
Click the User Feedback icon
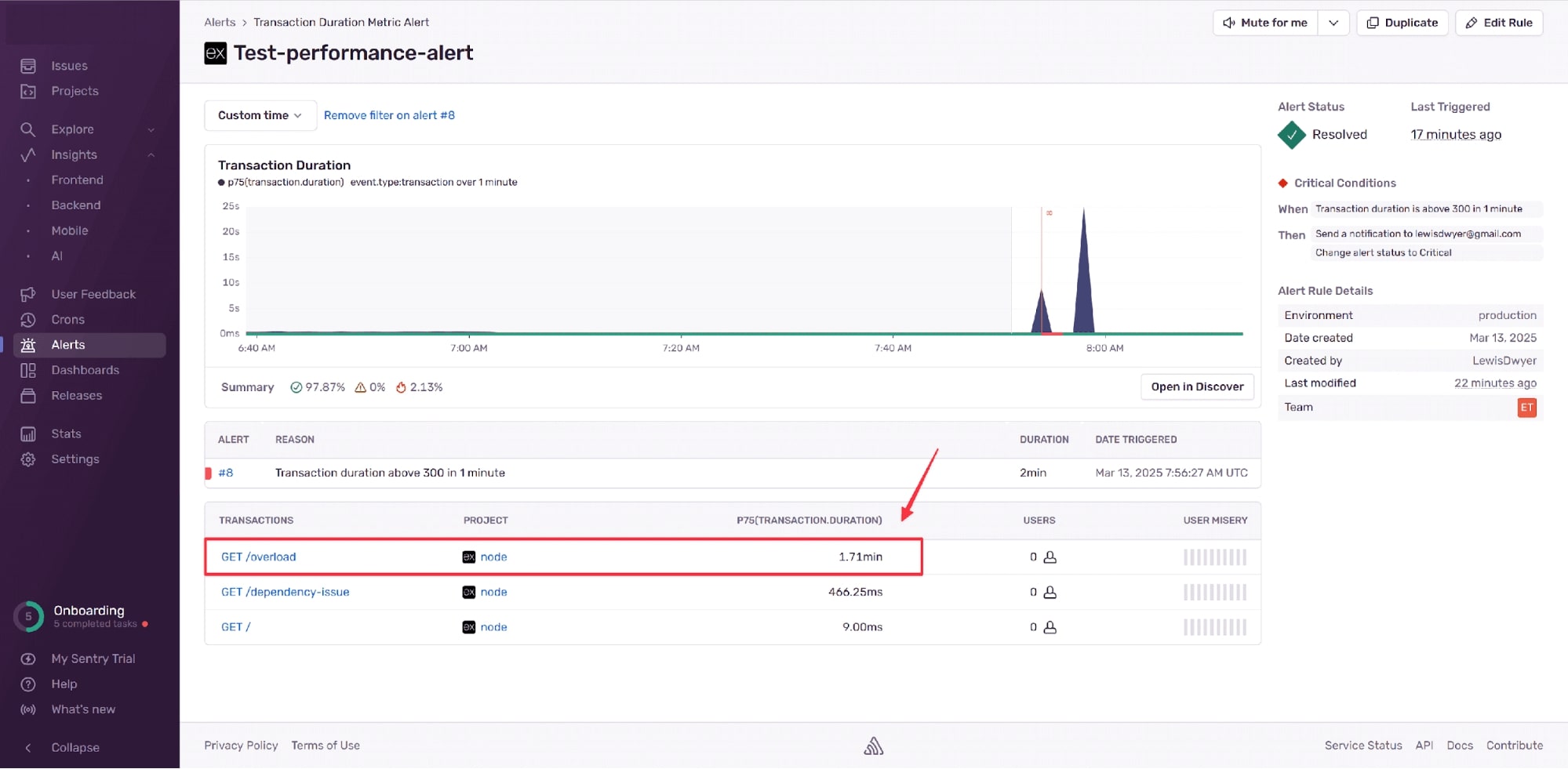[28, 294]
